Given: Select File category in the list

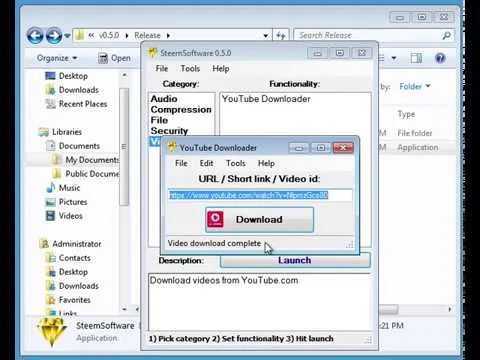Looking at the screenshot, I should pyautogui.click(x=159, y=120).
